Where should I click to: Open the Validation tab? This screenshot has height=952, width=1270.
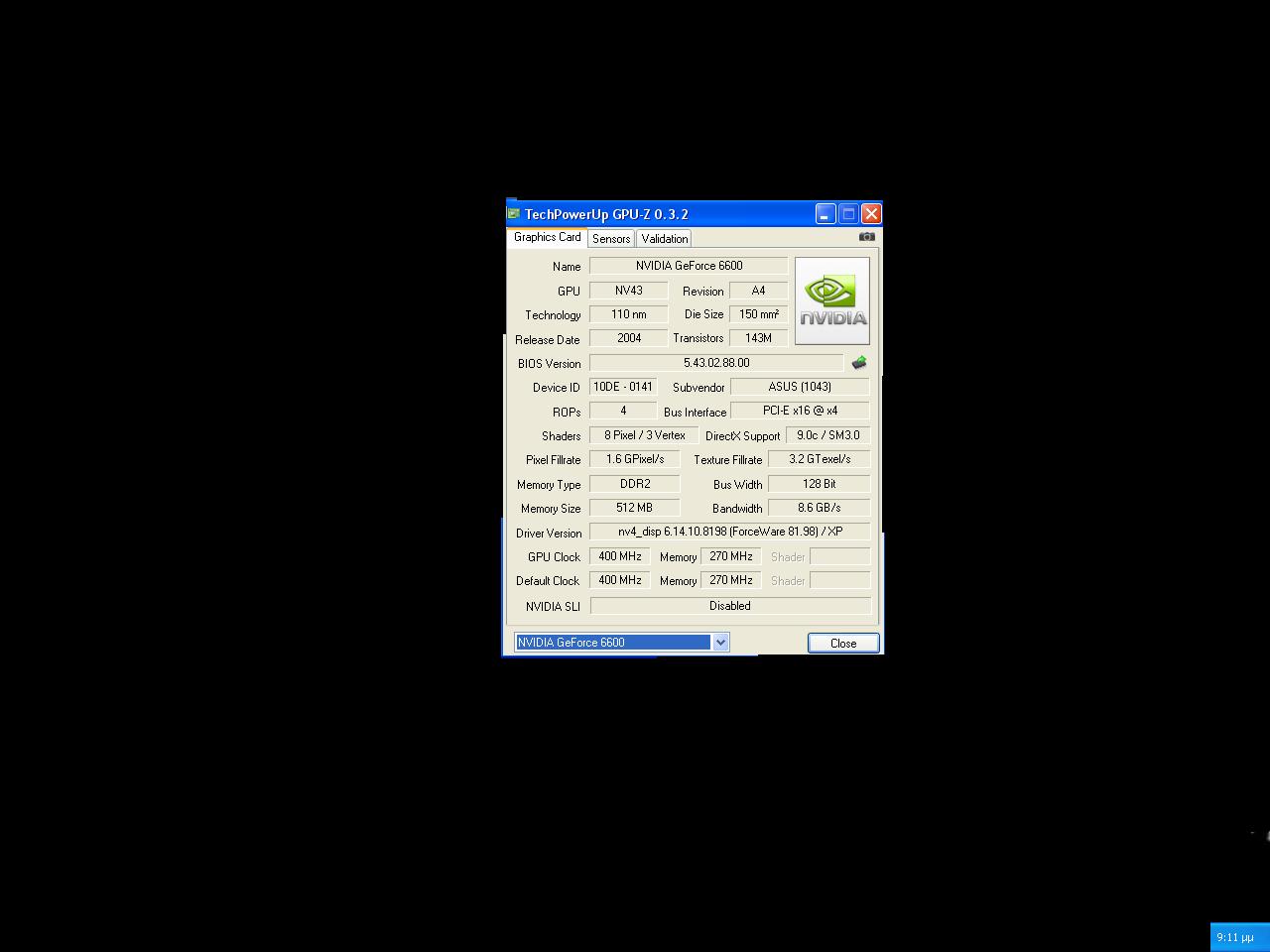point(664,239)
